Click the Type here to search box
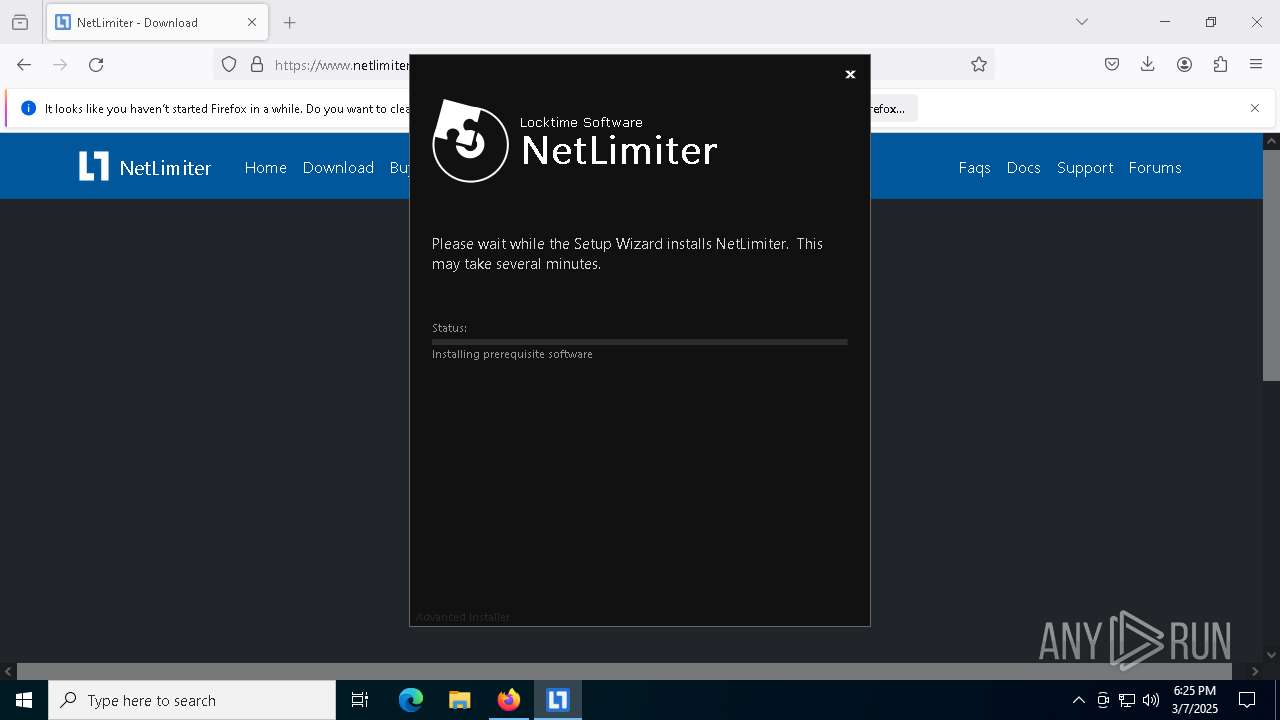1280x720 pixels. click(192, 700)
